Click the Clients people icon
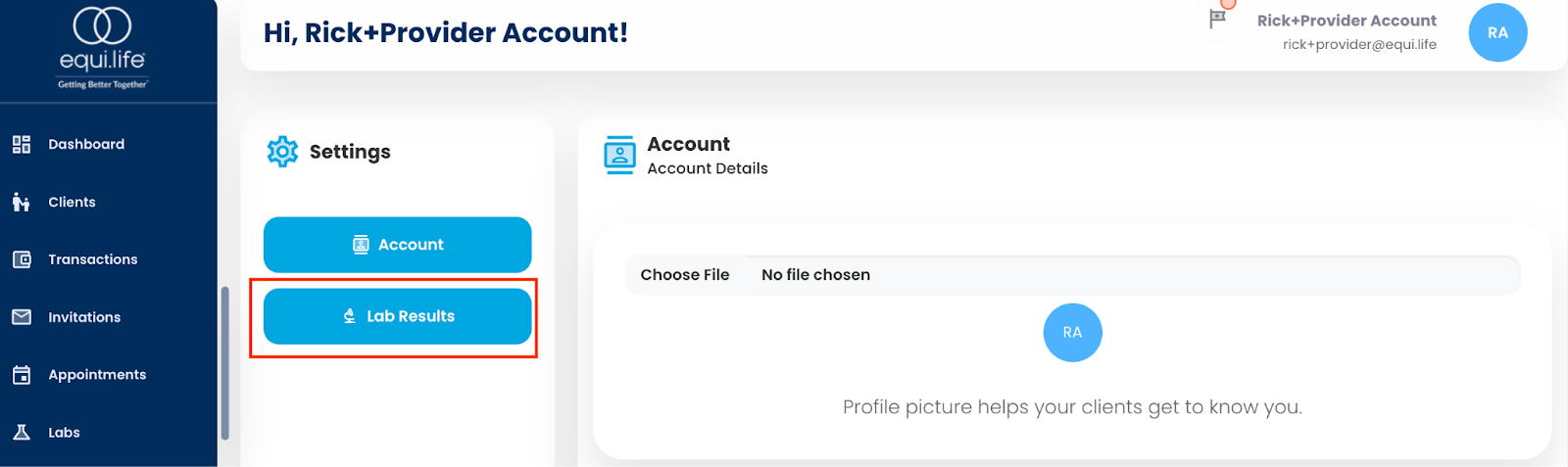The height and width of the screenshot is (467, 1568). (x=22, y=202)
